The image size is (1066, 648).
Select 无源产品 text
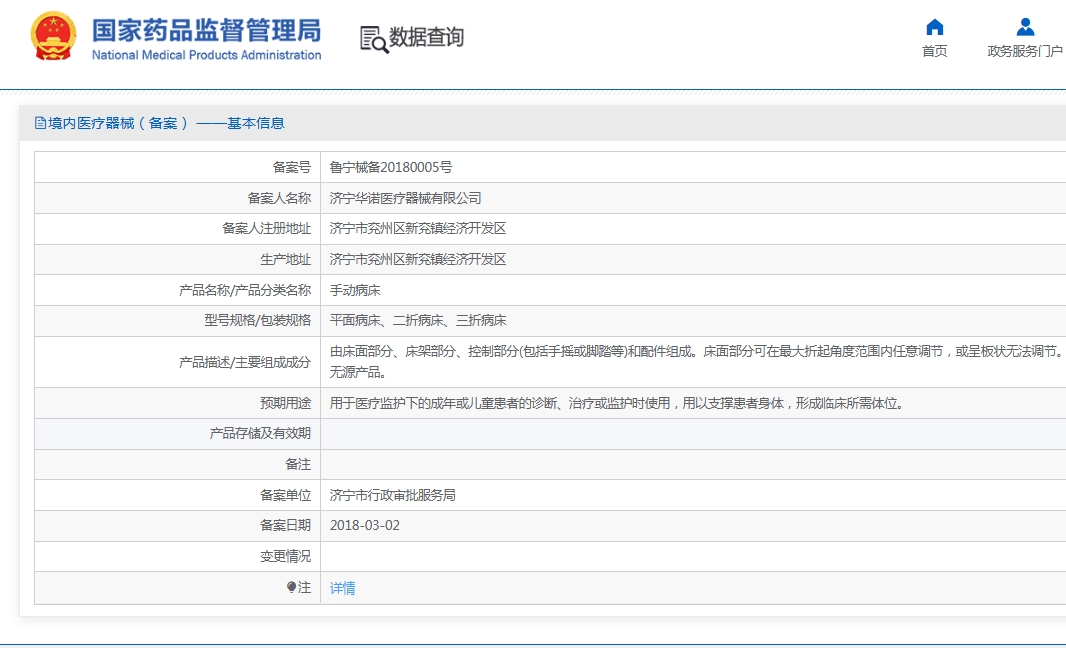pyautogui.click(x=358, y=372)
